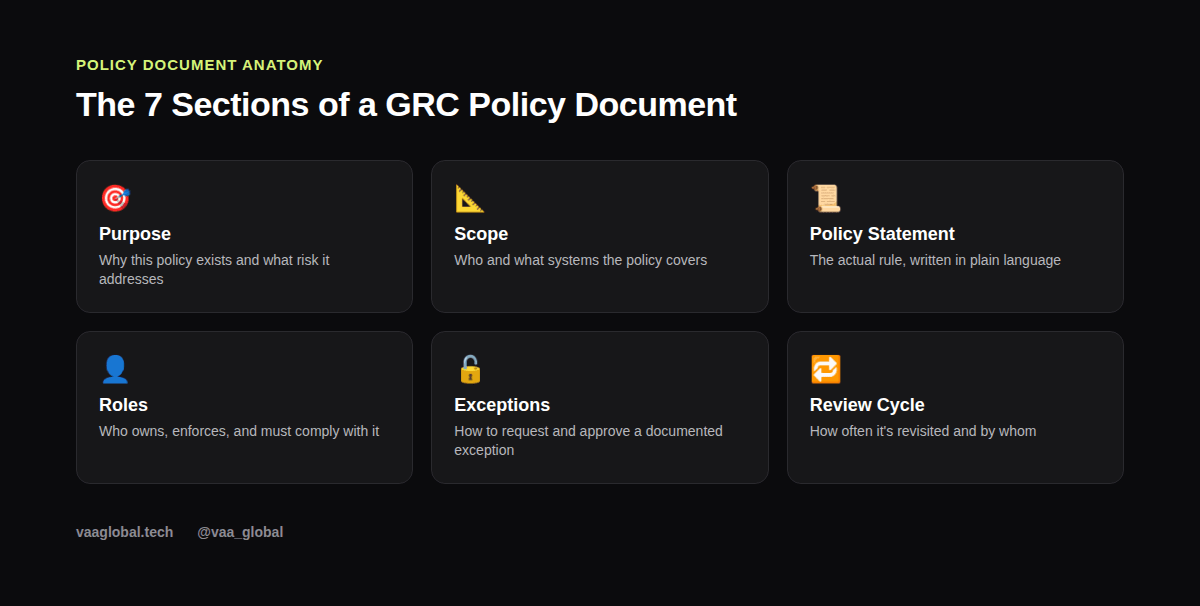The width and height of the screenshot is (1200, 606).
Task: Select the Roles card heading
Action: (x=123, y=405)
